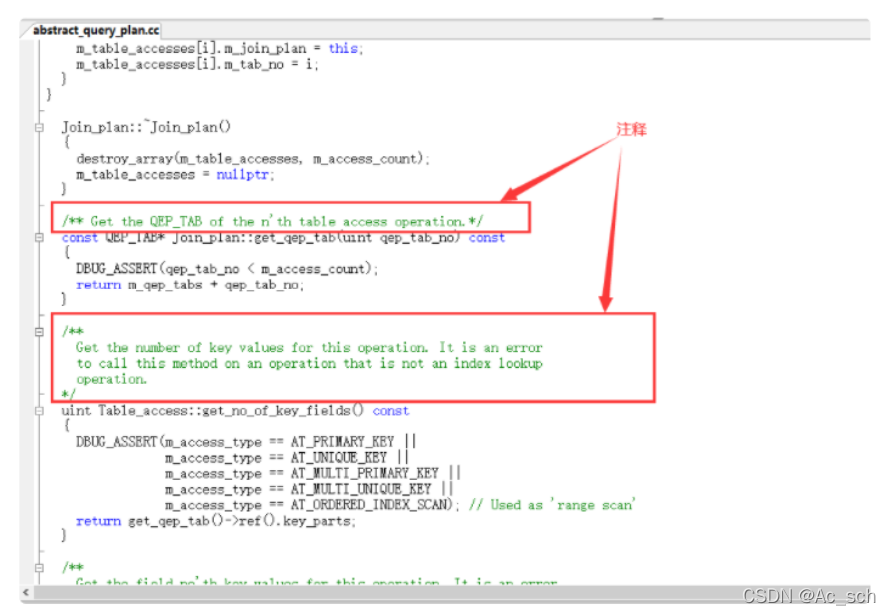
Task: Click 'uint Table_access::get_no_of_key_fields() const' declaration
Action: coord(235,410)
